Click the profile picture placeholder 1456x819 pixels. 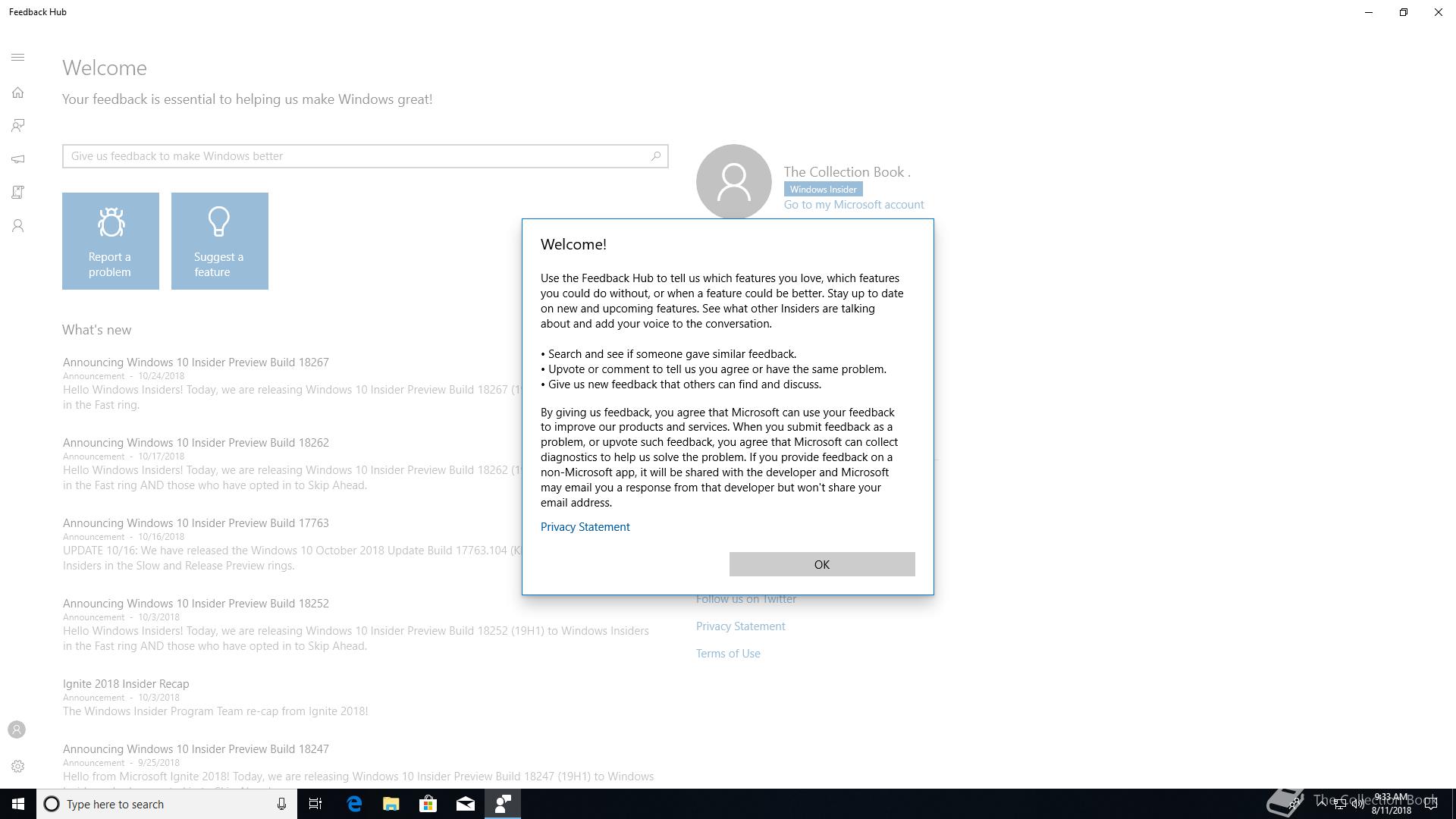coord(733,182)
